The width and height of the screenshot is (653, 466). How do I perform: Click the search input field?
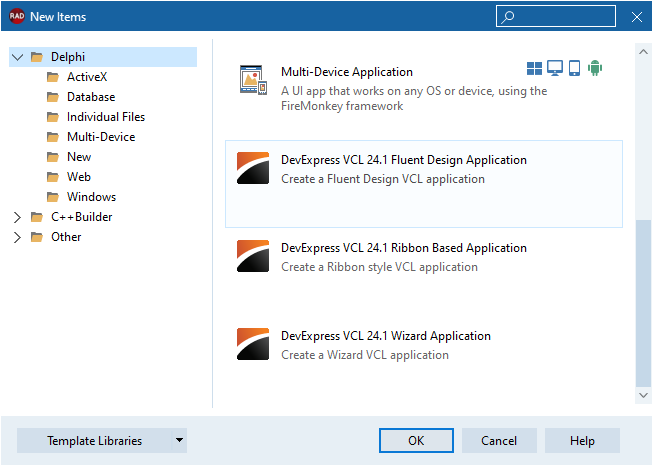[556, 16]
